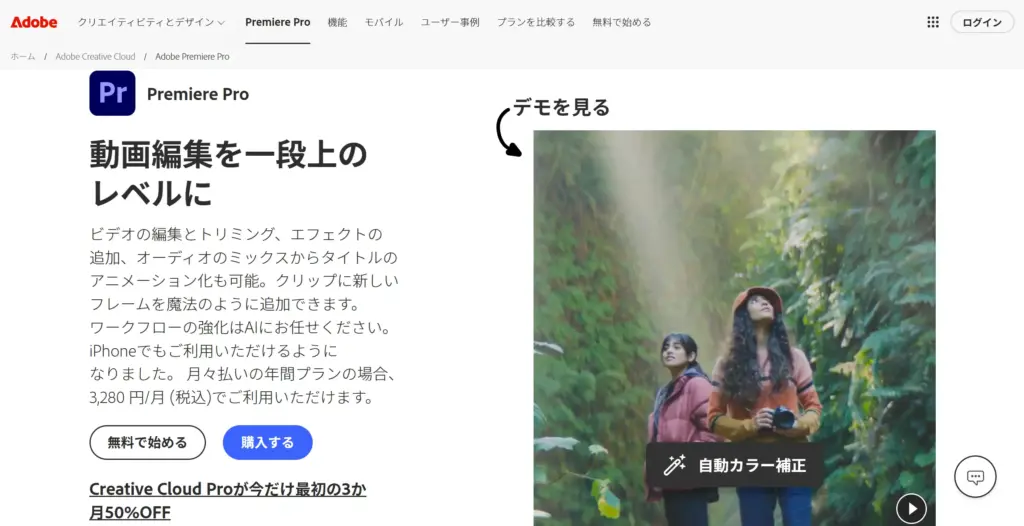The width and height of the screenshot is (1024, 526).
Task: Open the chat support bubble icon
Action: pyautogui.click(x=975, y=477)
